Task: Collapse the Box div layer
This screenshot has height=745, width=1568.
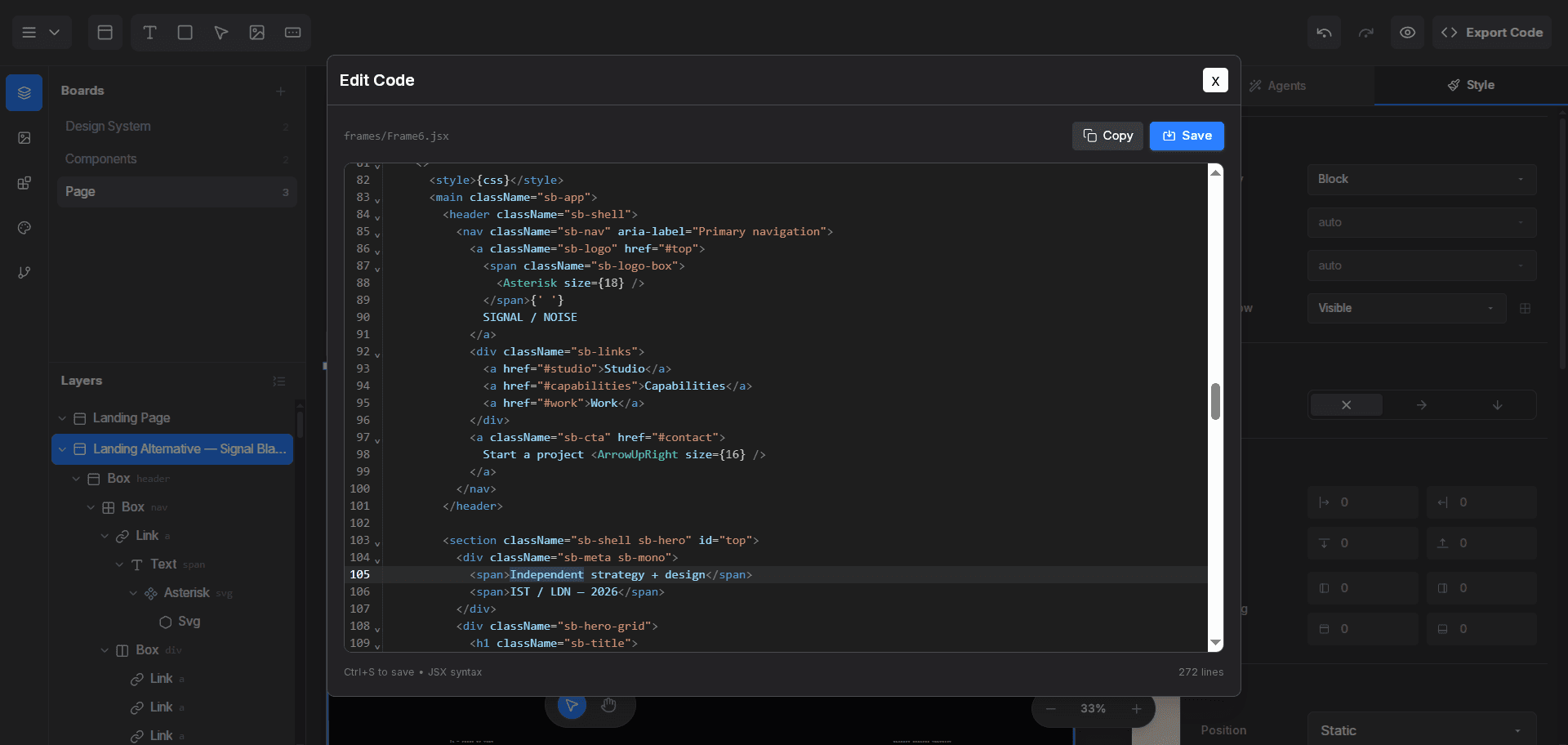Action: [x=105, y=650]
